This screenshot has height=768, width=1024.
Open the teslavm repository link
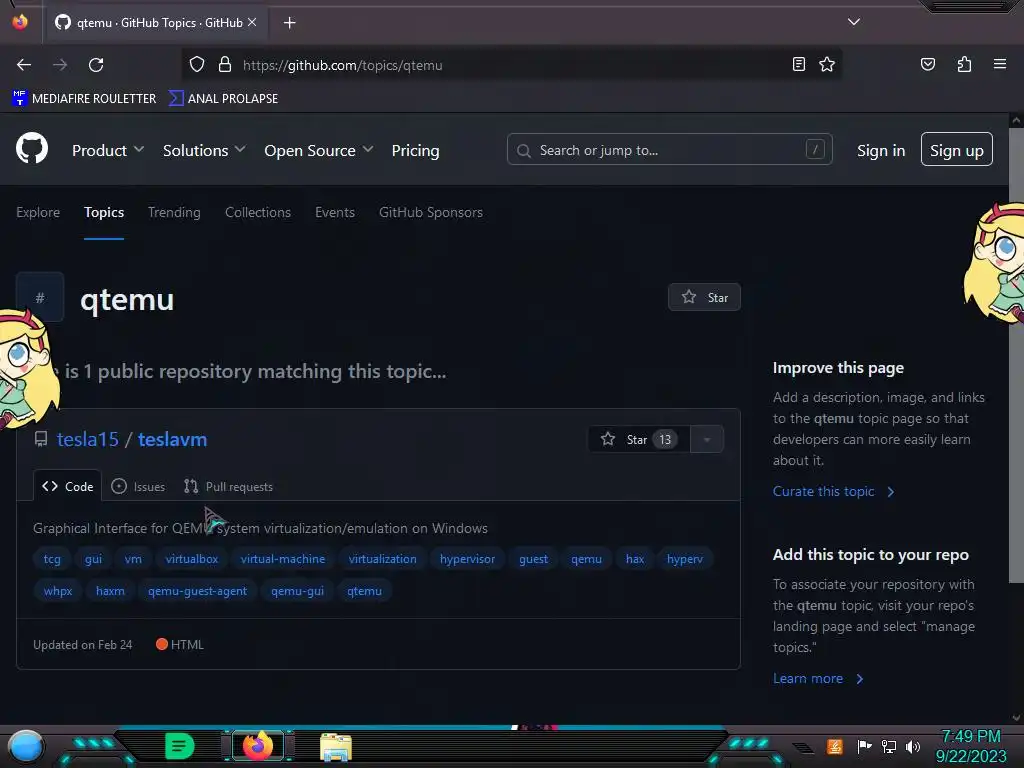pos(172,440)
